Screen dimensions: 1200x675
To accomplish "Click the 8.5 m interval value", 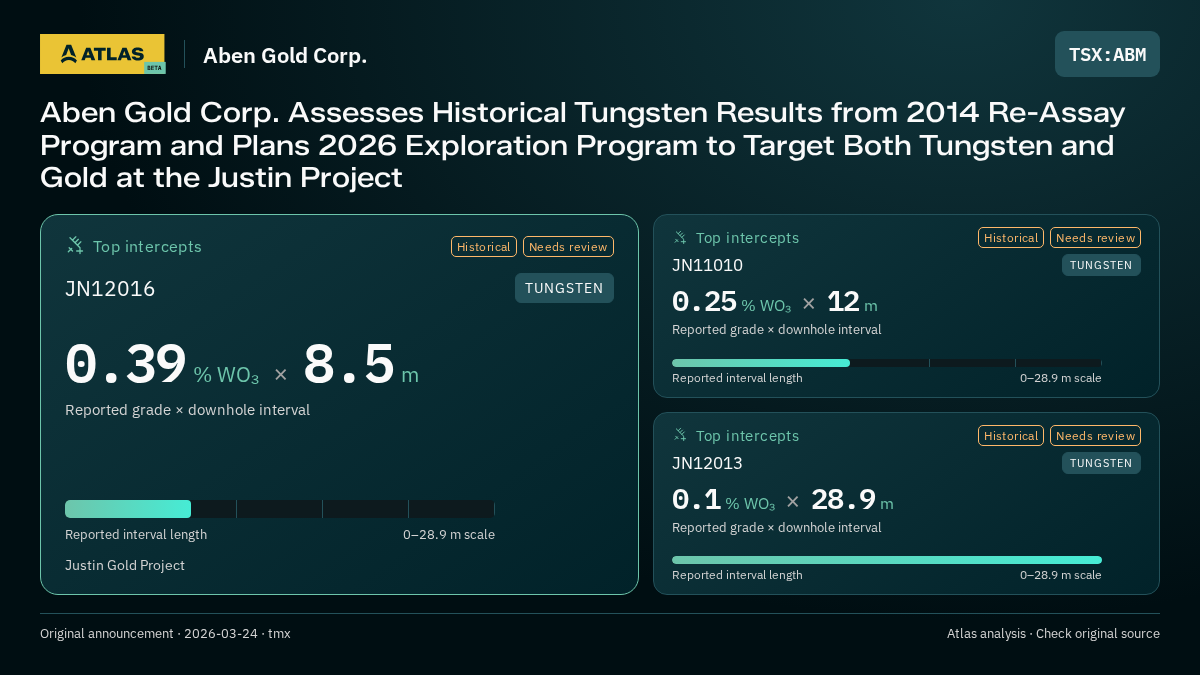I will tap(360, 365).
